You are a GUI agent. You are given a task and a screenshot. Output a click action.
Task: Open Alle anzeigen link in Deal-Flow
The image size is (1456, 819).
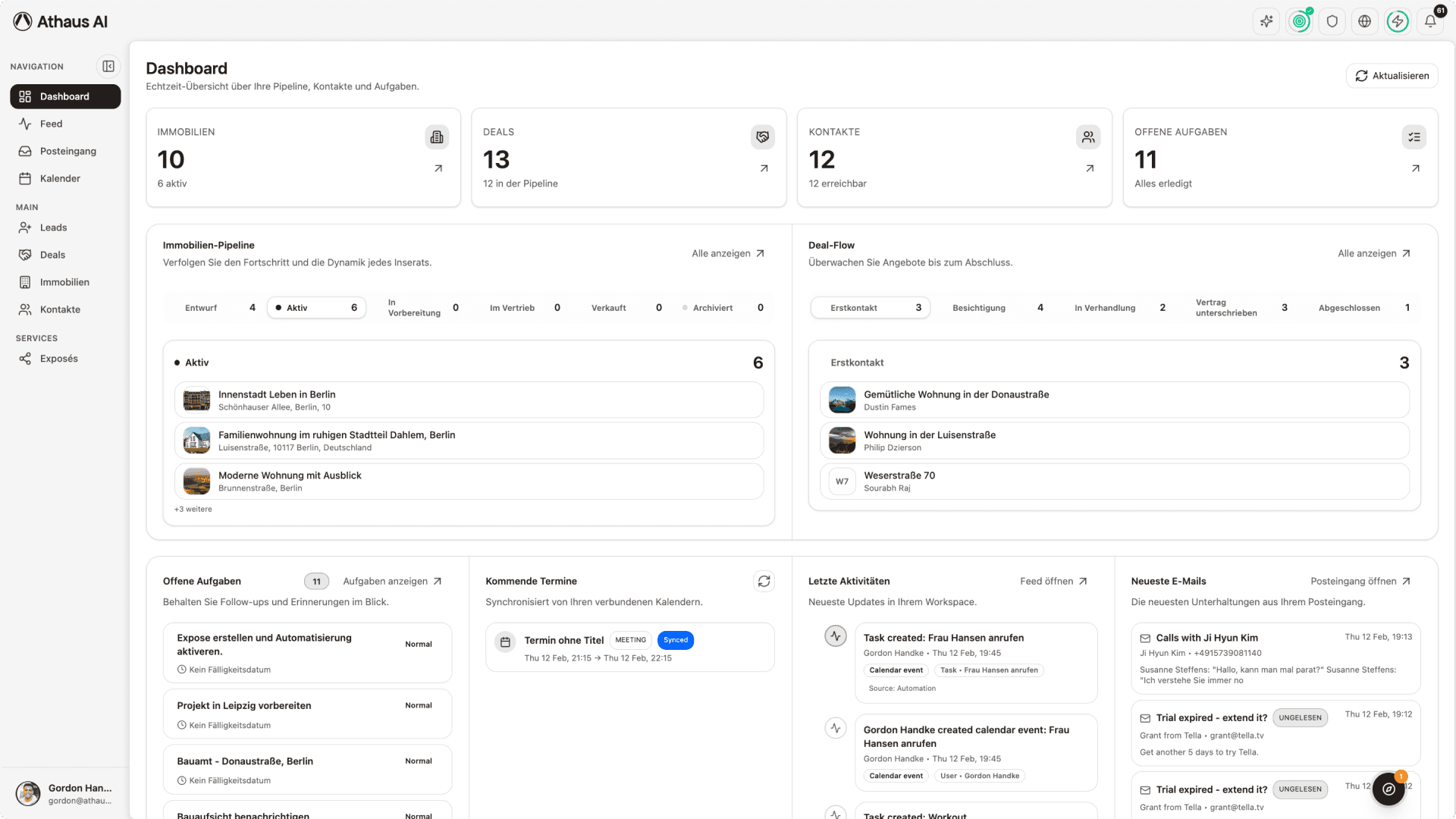(1374, 253)
